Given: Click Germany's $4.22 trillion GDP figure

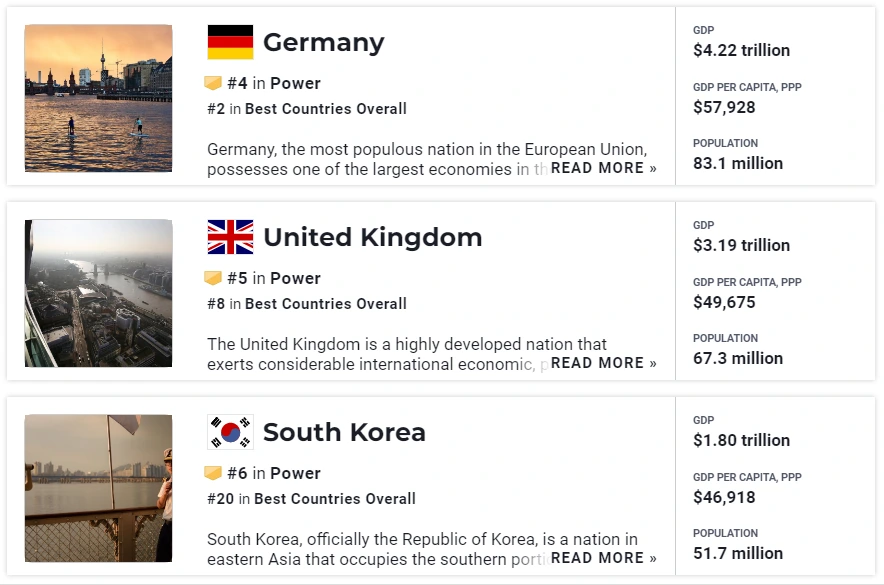Looking at the screenshot, I should coord(741,51).
